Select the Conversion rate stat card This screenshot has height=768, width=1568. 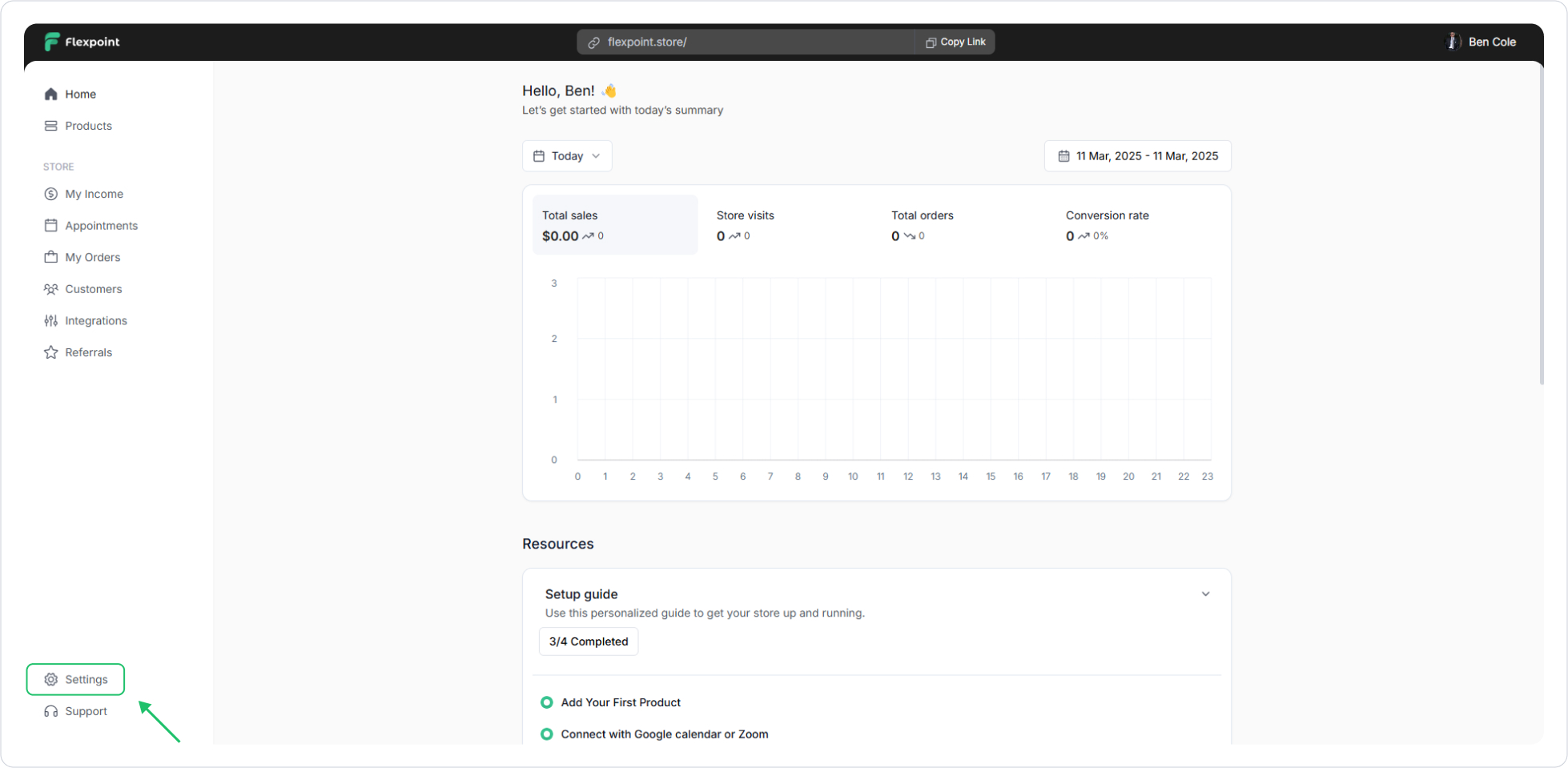click(x=1138, y=225)
